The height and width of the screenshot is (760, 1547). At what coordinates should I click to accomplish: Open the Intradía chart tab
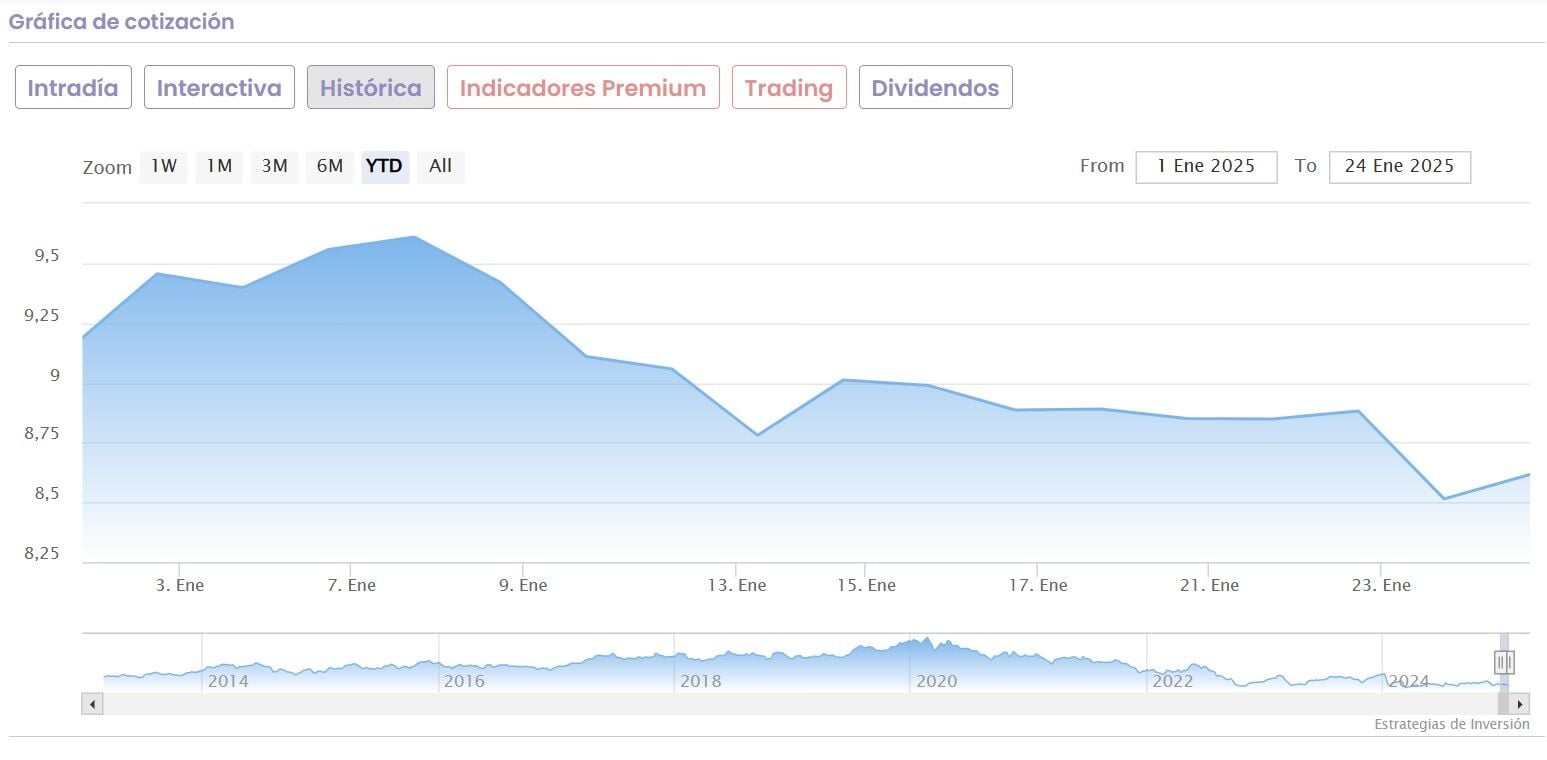73,88
